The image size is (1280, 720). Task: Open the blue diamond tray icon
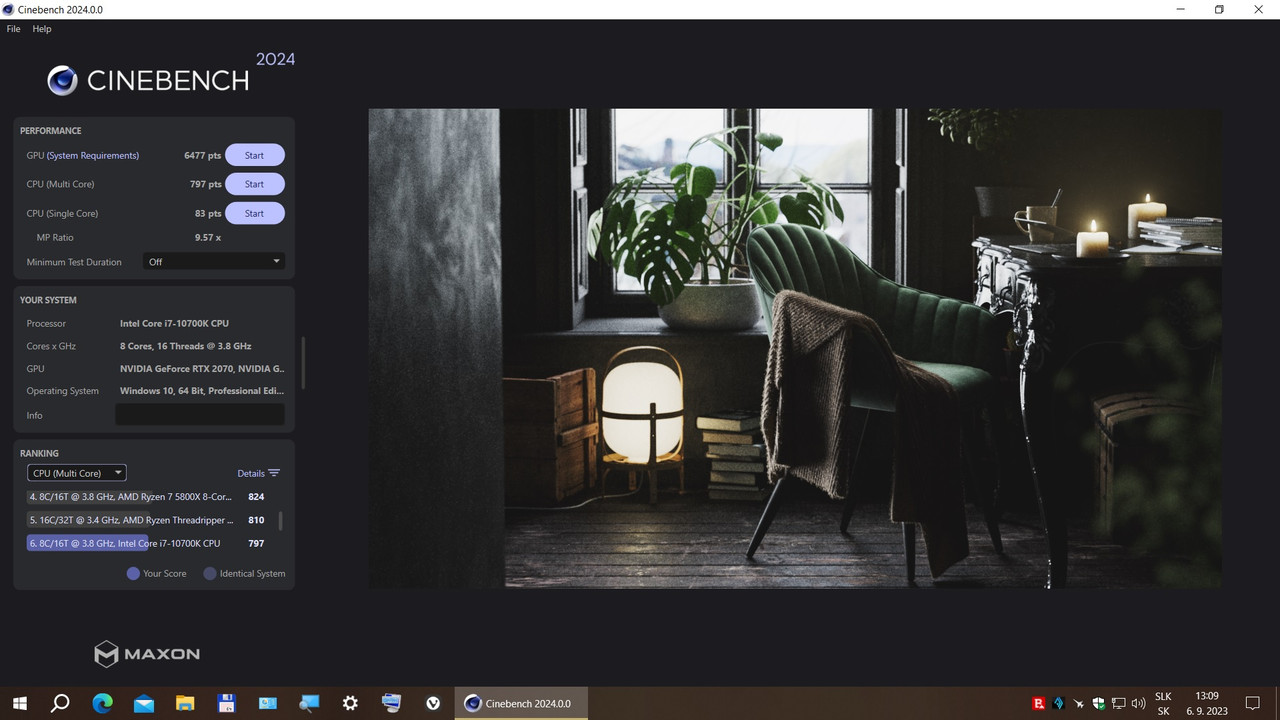(1059, 704)
